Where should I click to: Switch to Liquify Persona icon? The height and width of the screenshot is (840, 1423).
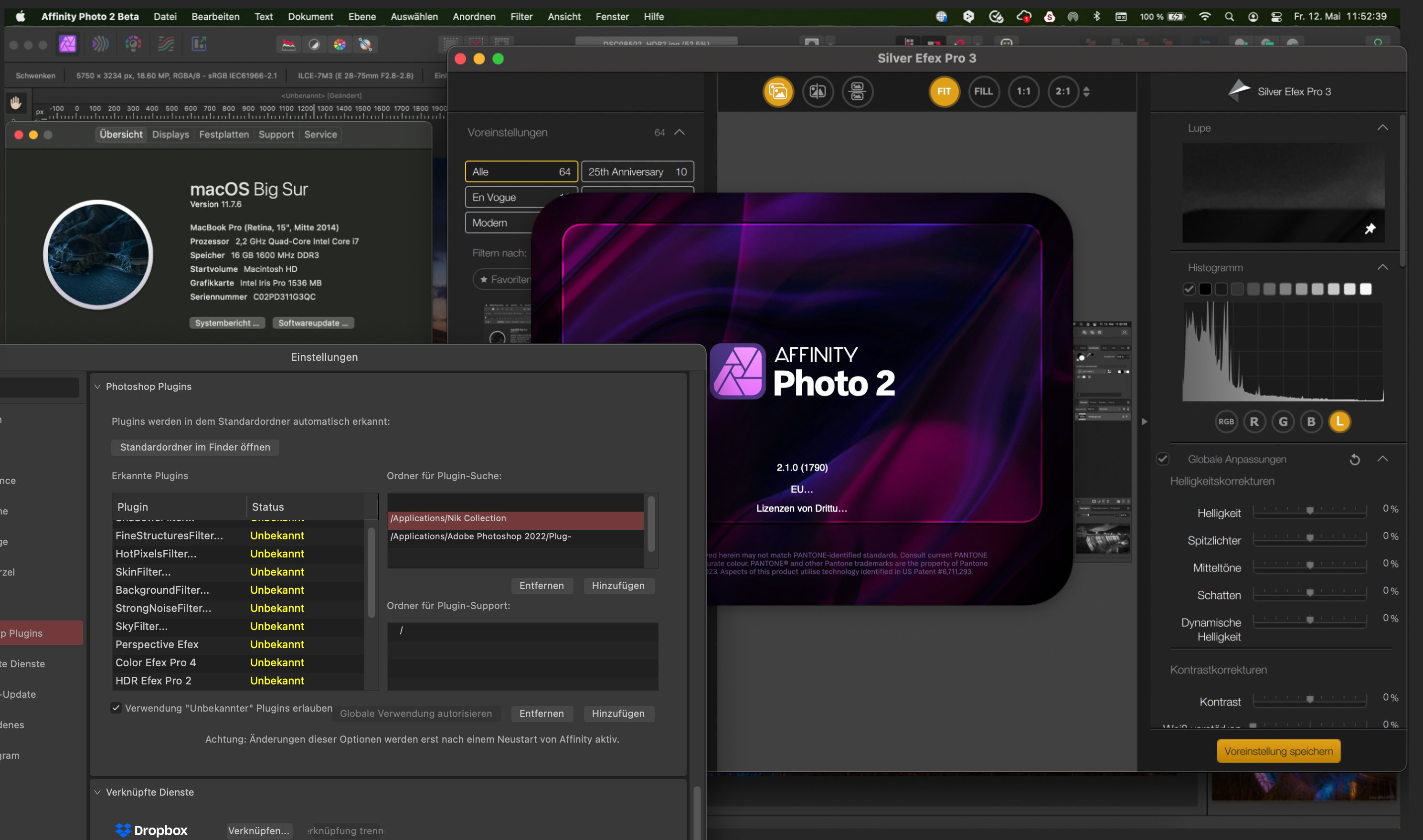coord(100,44)
